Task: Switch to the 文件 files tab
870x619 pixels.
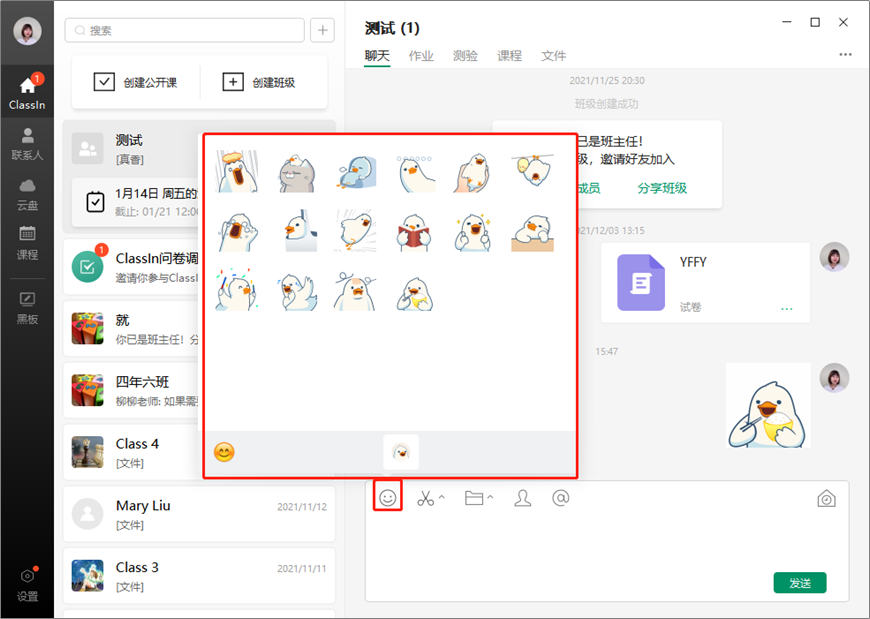Action: [x=554, y=56]
